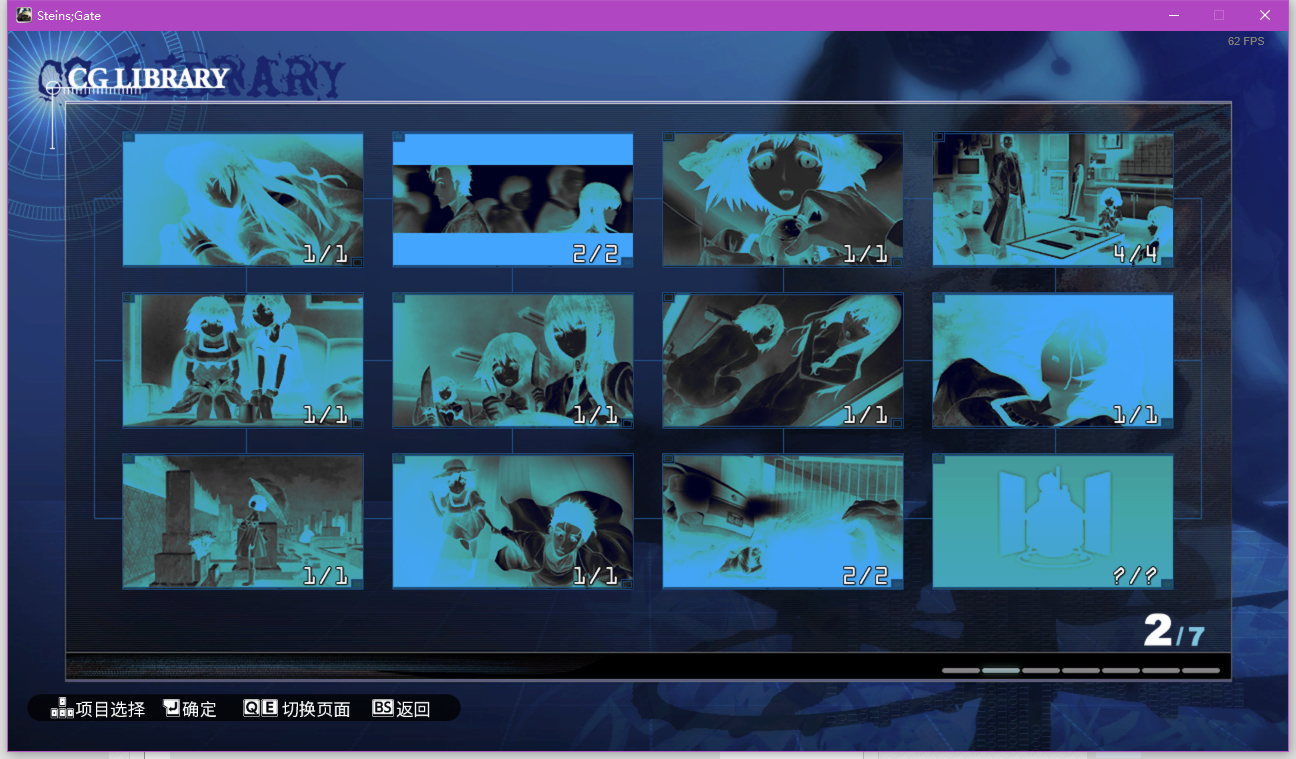Image resolution: width=1296 pixels, height=759 pixels.
Task: Click the CG LIBRARY heading
Action: tap(148, 78)
